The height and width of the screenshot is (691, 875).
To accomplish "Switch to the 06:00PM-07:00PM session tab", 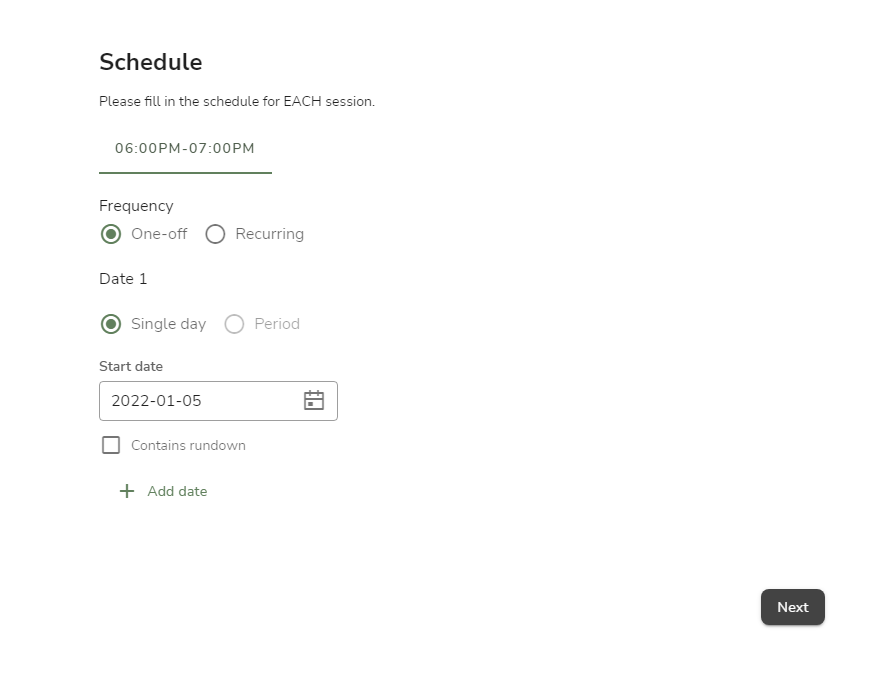I will [185, 148].
